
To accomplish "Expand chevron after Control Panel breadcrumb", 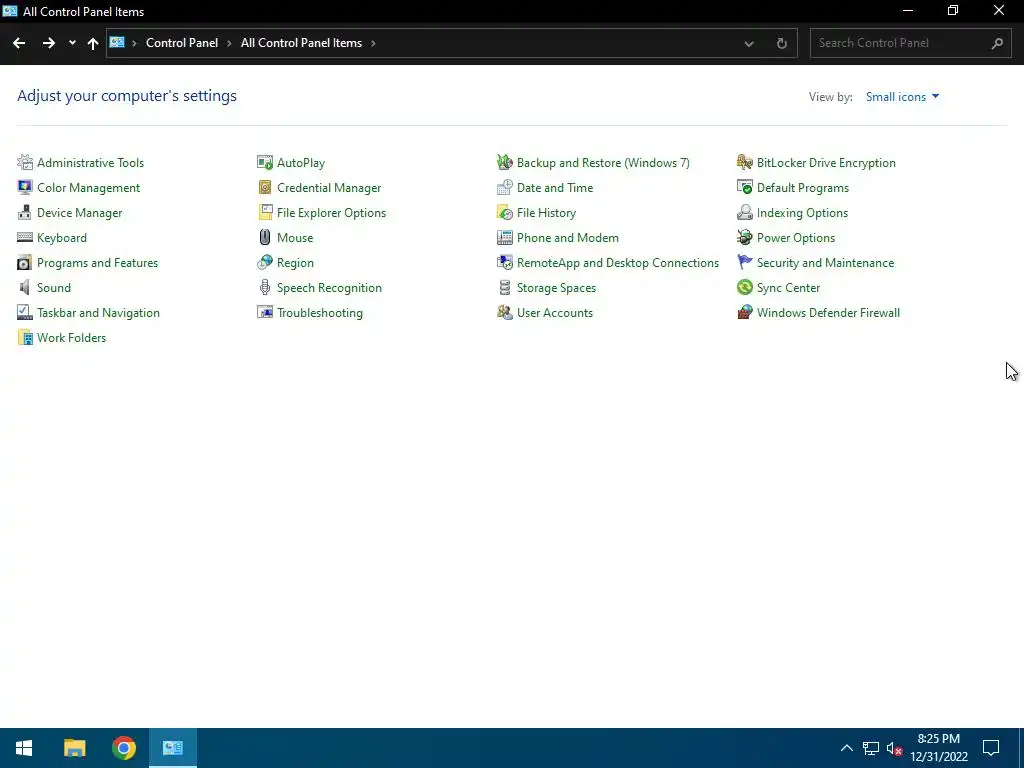I will tap(229, 43).
